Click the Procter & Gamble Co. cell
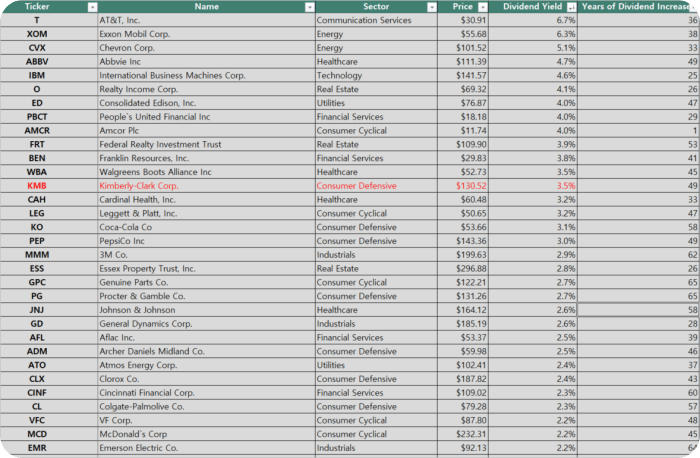700x458 pixels. [206, 297]
